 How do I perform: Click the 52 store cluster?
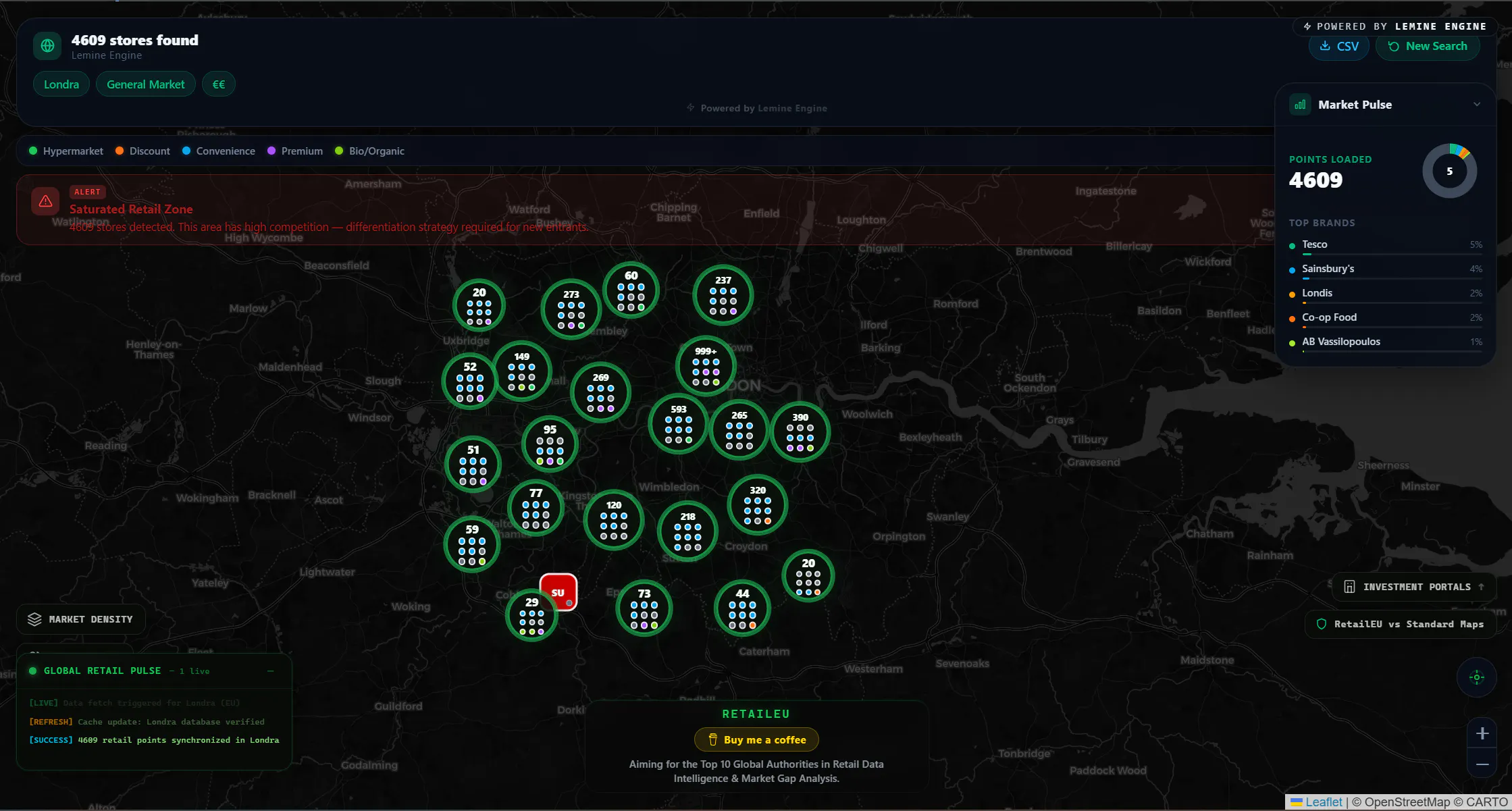click(470, 382)
